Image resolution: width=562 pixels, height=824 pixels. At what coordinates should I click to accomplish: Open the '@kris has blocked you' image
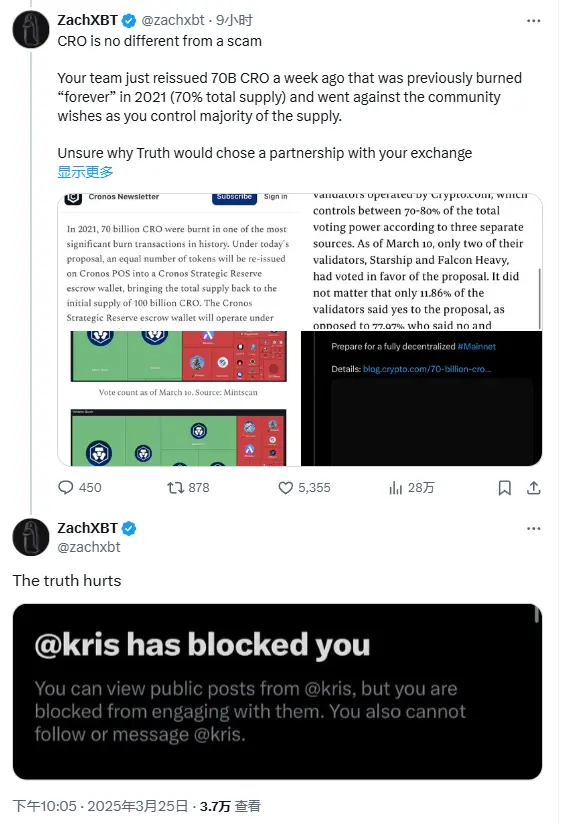[278, 692]
